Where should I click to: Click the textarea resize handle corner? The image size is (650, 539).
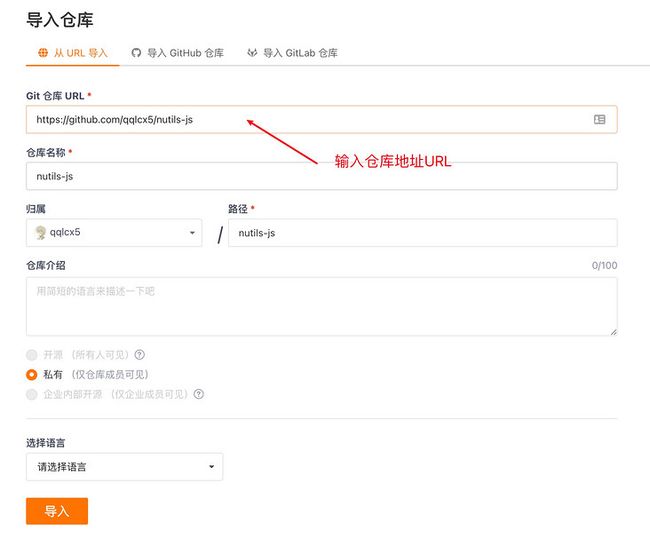(x=613, y=332)
